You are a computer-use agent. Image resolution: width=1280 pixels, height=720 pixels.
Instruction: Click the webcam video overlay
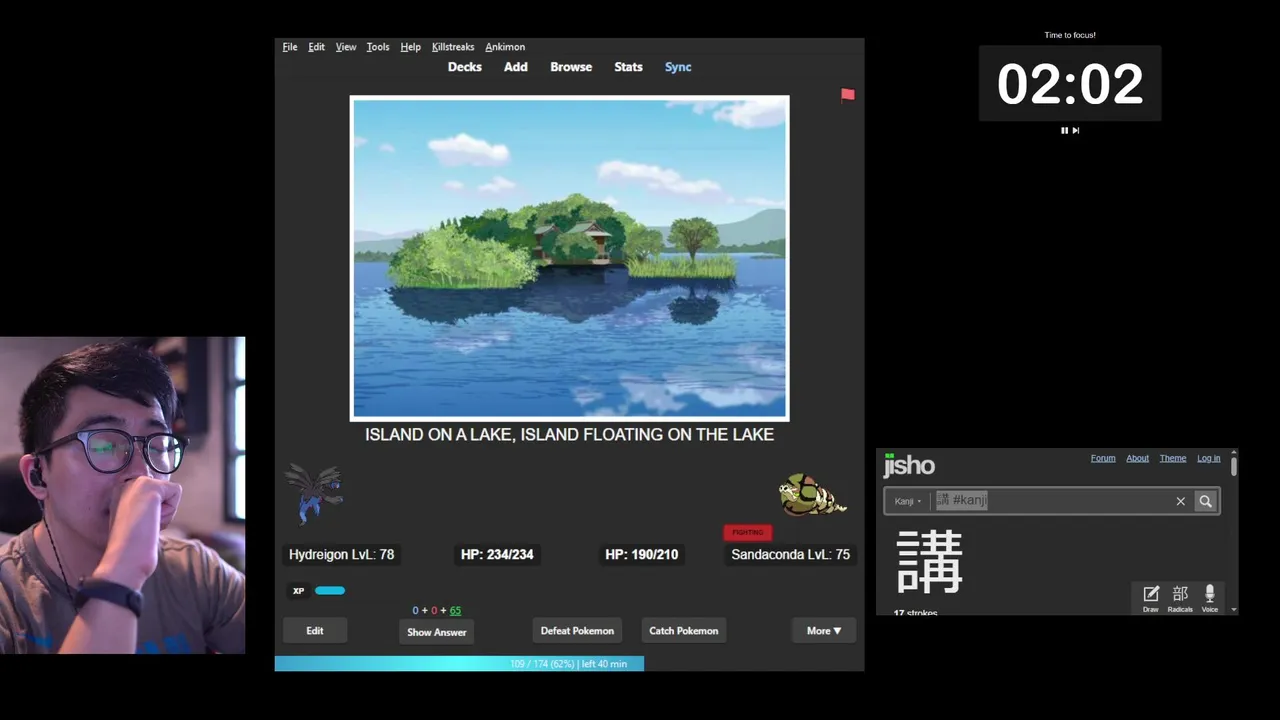pyautogui.click(x=122, y=495)
